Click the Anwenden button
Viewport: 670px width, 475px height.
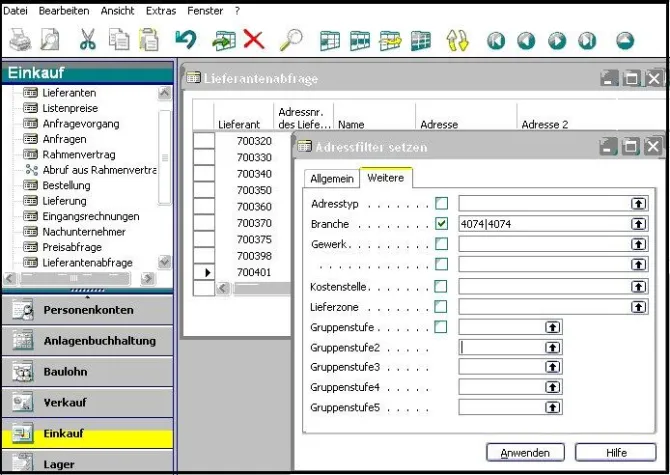pos(525,452)
